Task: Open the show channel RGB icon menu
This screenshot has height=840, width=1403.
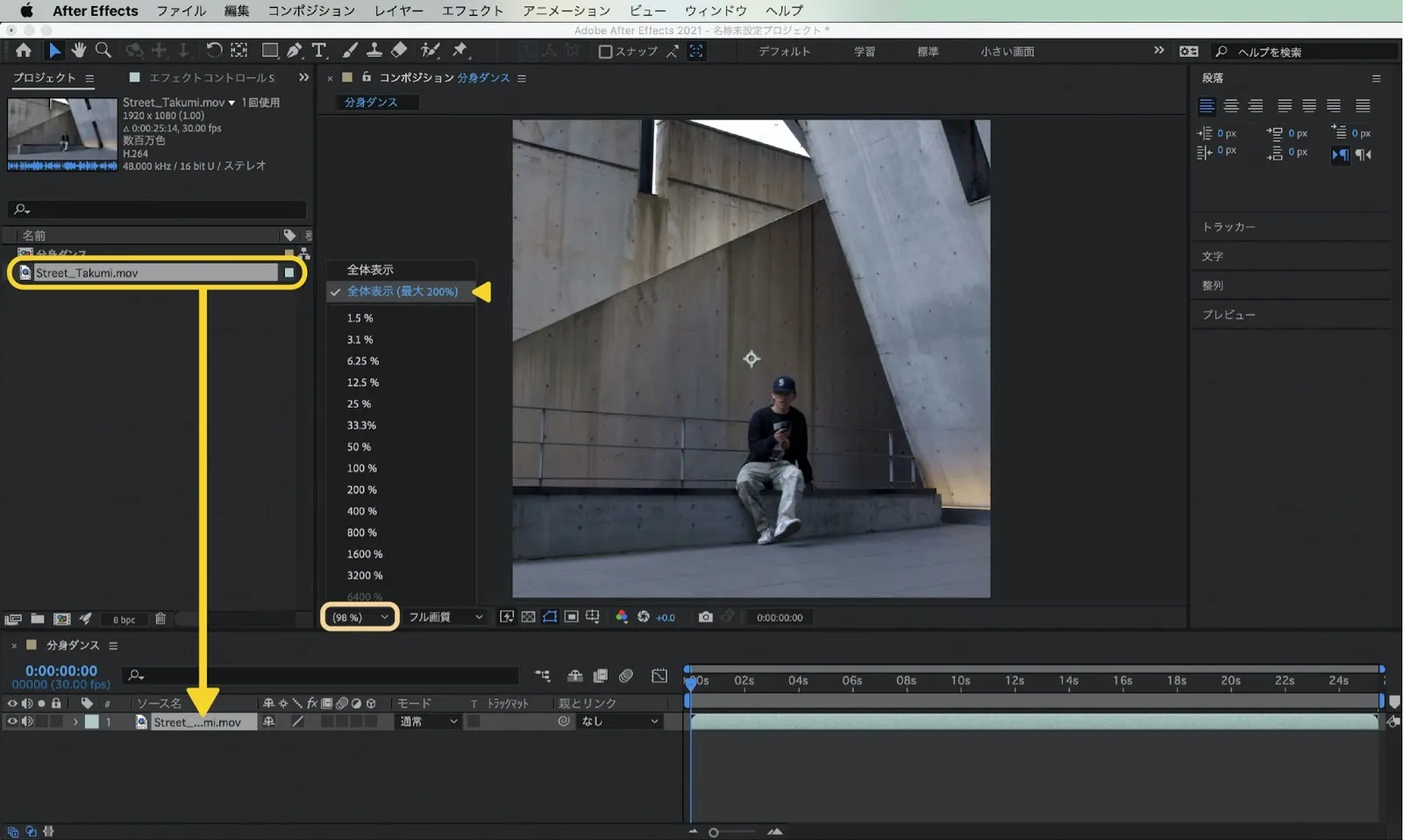Action: [622, 616]
